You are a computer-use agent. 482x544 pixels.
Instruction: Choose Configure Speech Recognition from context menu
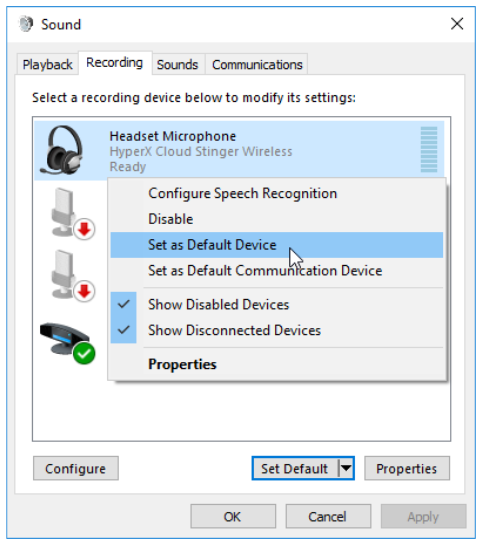point(277,194)
